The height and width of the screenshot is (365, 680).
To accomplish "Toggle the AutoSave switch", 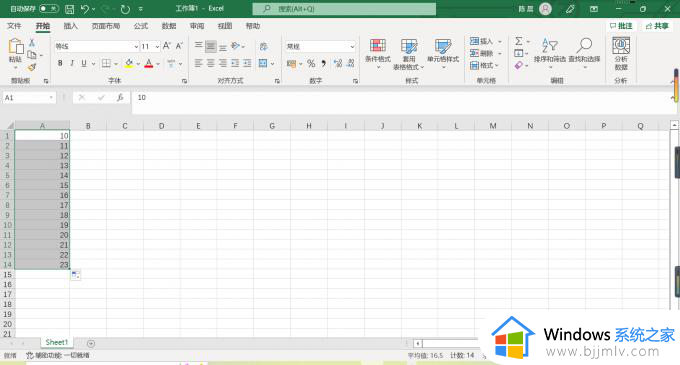I will [49, 8].
